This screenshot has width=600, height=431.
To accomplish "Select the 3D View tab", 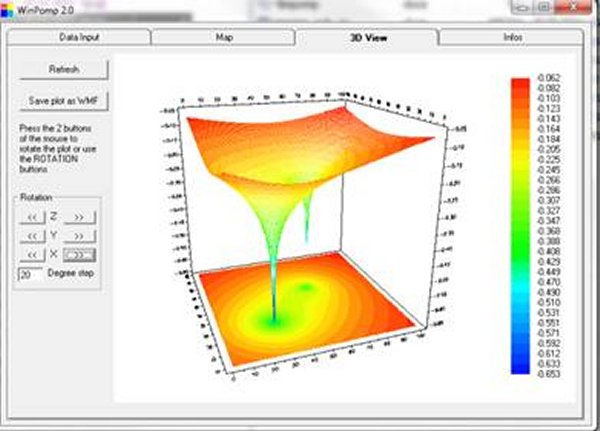I will 367,37.
